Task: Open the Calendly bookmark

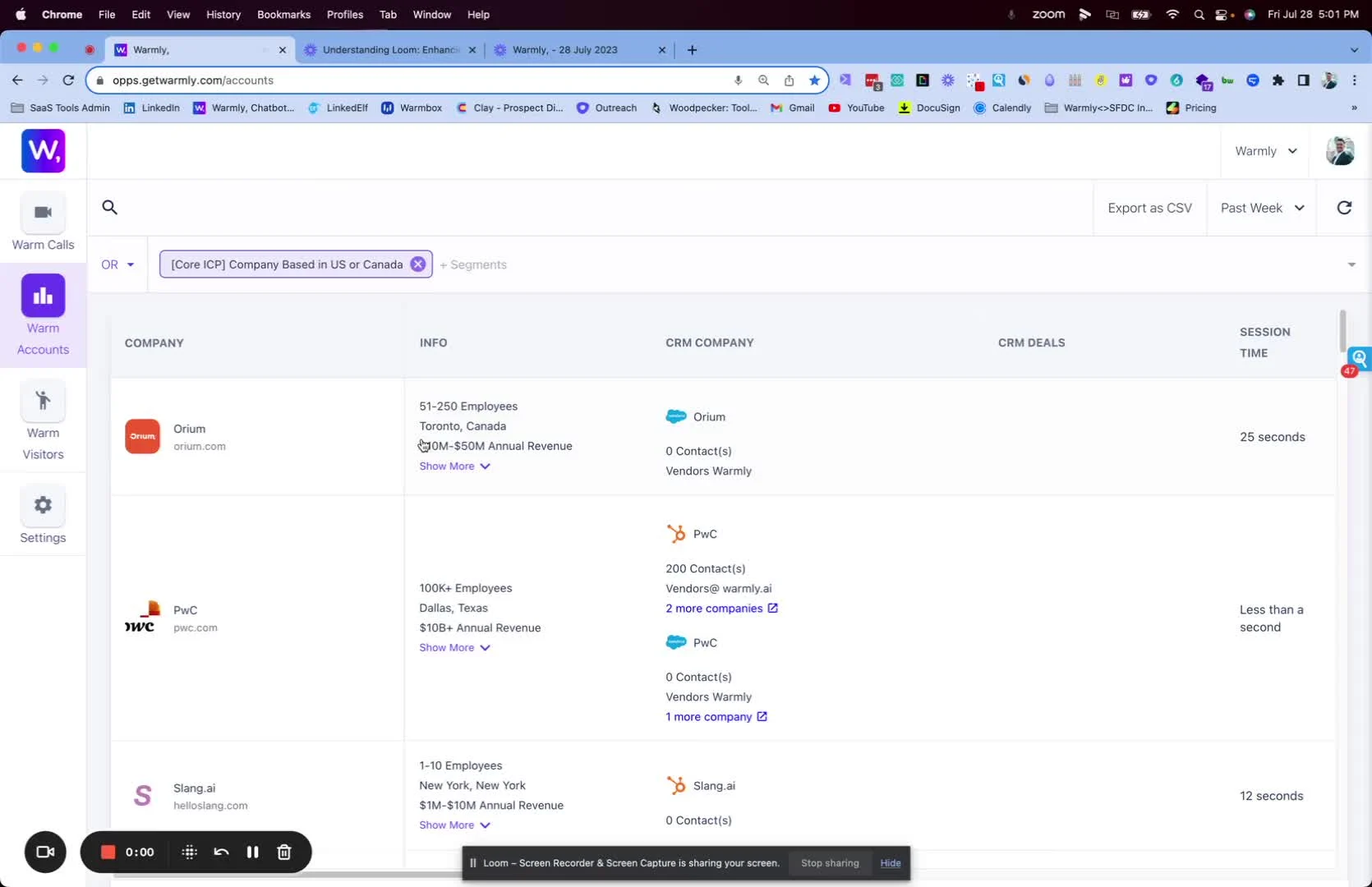Action: point(1002,108)
